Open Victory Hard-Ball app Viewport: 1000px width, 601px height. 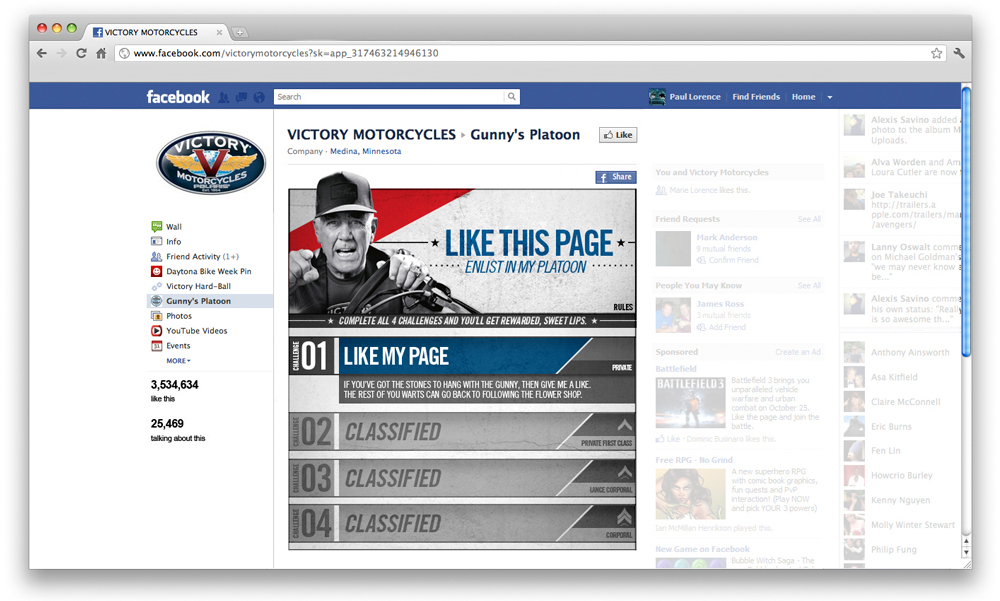(198, 286)
